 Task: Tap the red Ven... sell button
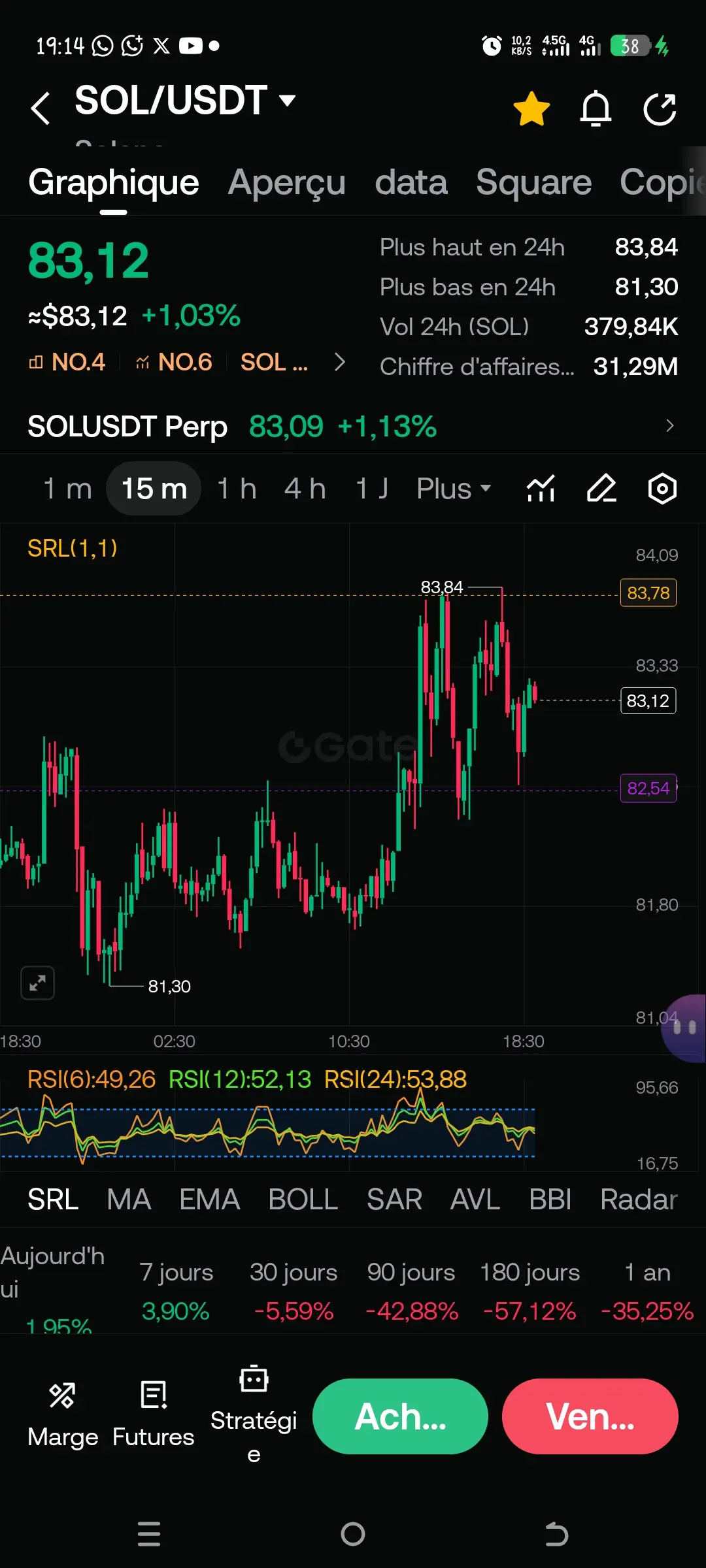tap(590, 1416)
